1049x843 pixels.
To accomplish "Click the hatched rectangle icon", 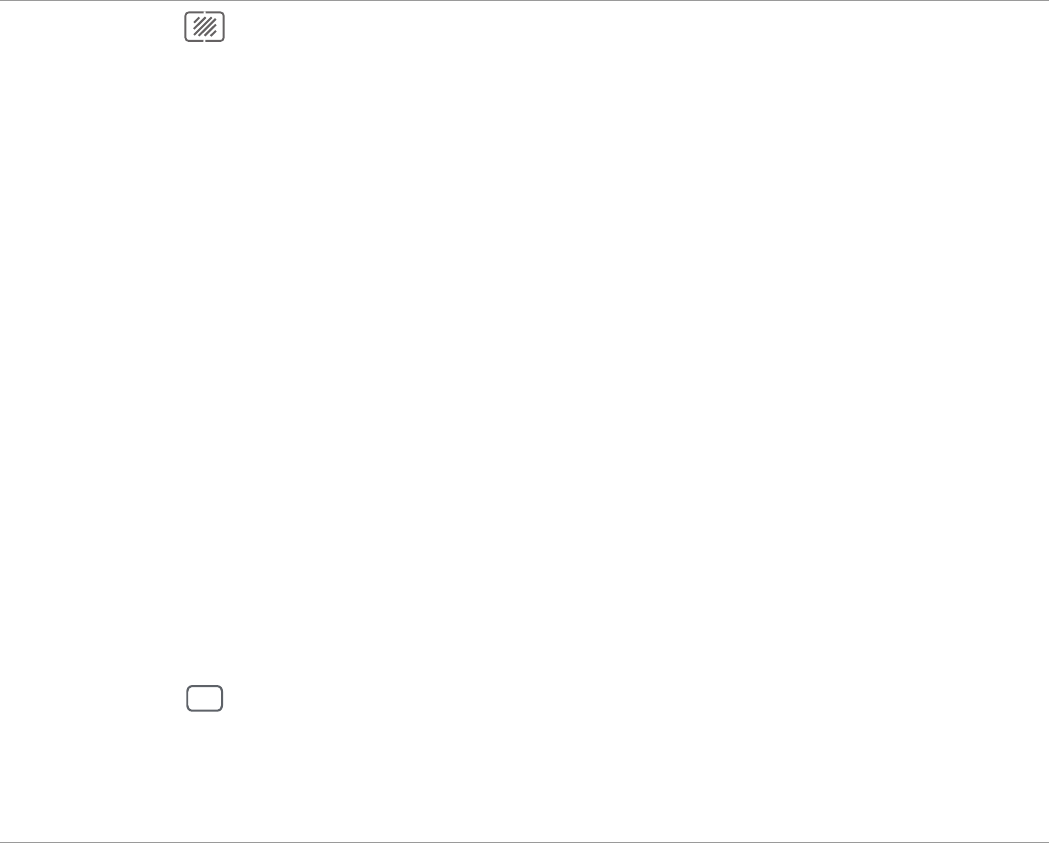I will click(205, 27).
